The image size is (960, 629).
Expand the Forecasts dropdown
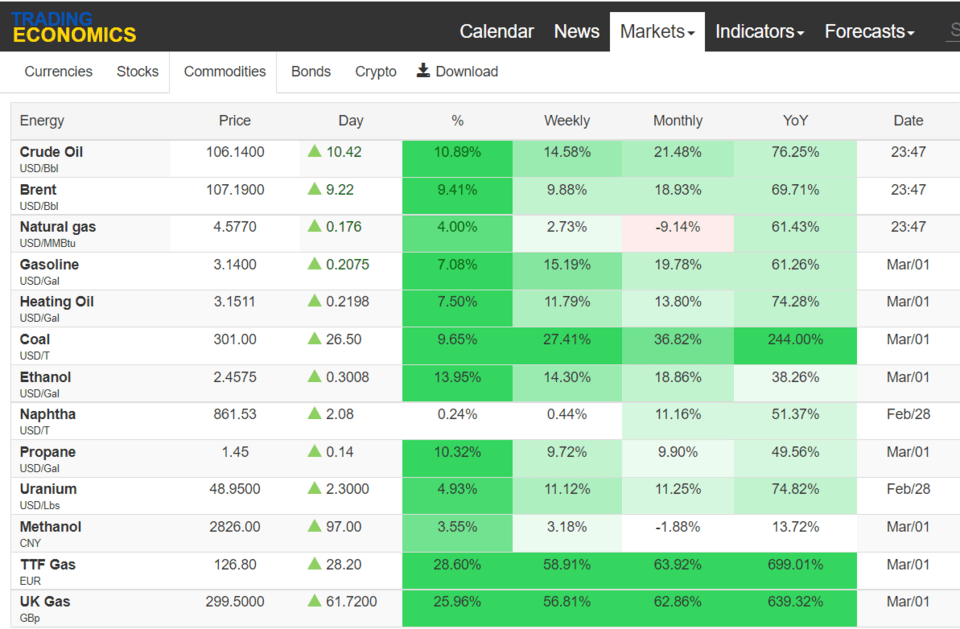(x=869, y=31)
